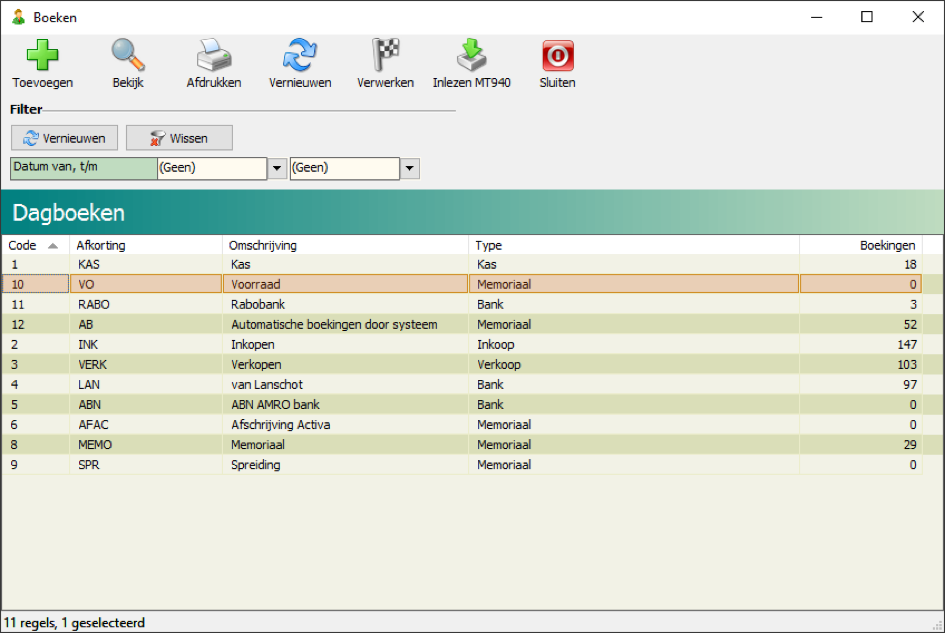Click the SPR abbreviation cell
945x633 pixels.
coord(146,465)
